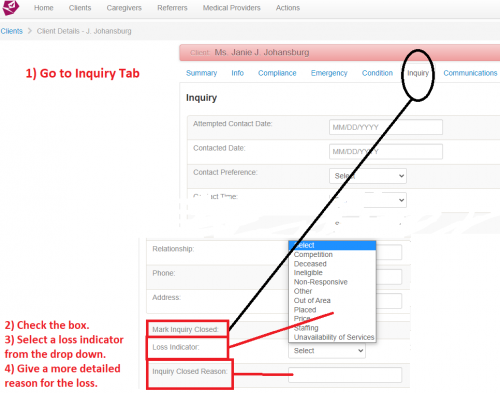Open the Home menu

click(44, 8)
